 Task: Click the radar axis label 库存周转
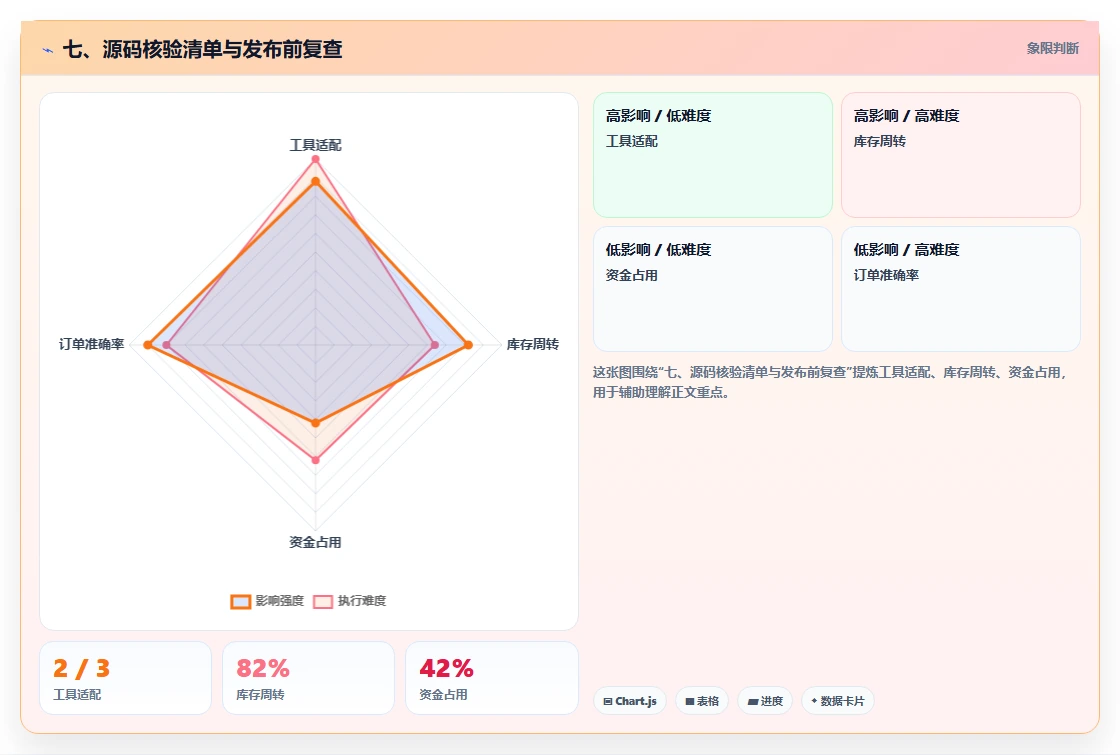pos(532,344)
